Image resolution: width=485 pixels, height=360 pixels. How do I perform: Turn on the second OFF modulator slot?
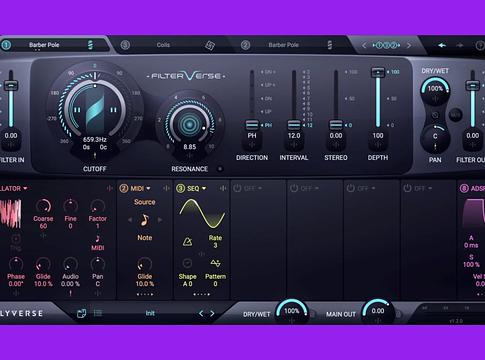[294, 188]
